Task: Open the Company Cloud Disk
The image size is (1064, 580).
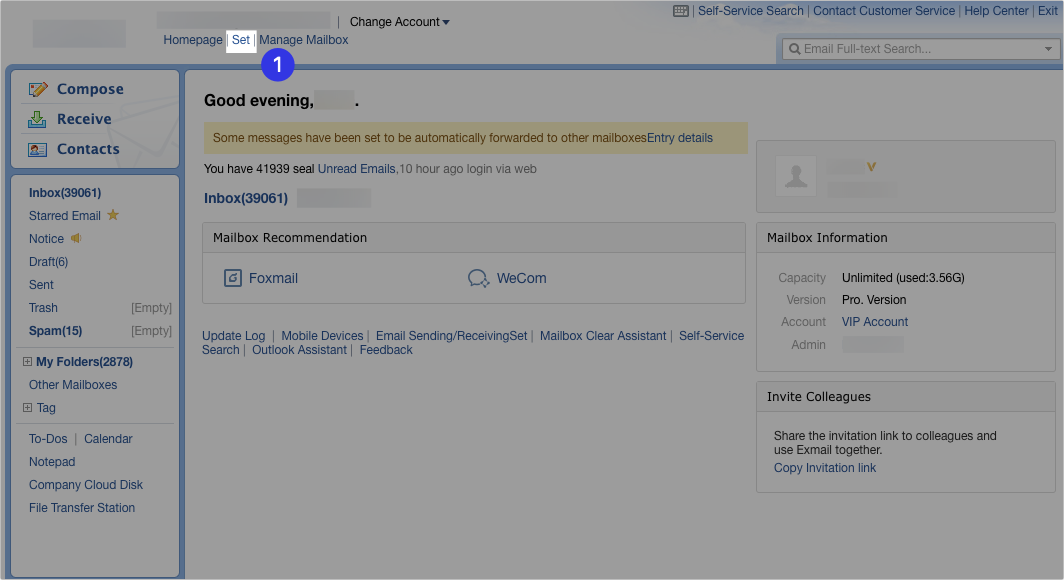Action: pyautogui.click(x=85, y=484)
